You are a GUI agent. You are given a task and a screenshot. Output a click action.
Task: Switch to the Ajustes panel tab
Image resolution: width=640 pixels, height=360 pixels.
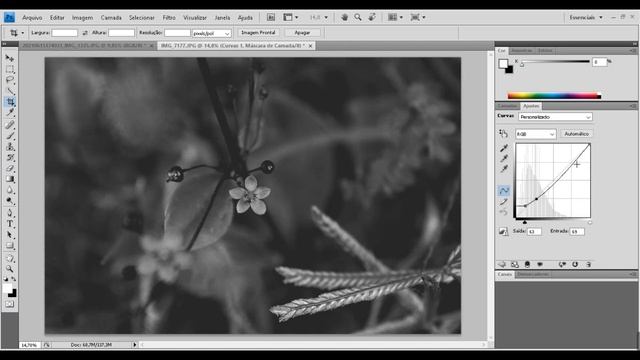click(531, 106)
